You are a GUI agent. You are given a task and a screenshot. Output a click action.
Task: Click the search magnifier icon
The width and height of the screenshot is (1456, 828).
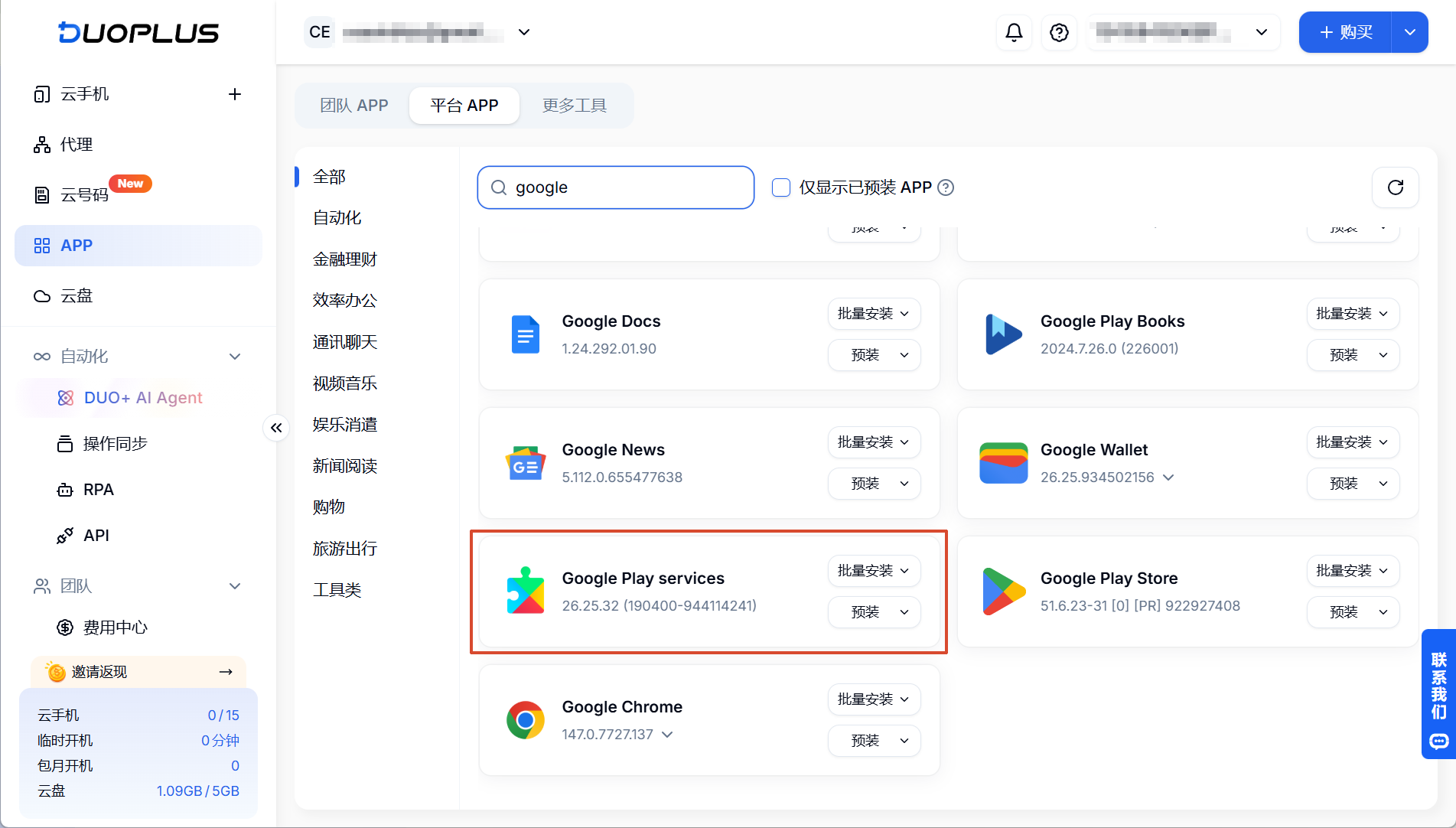click(498, 187)
